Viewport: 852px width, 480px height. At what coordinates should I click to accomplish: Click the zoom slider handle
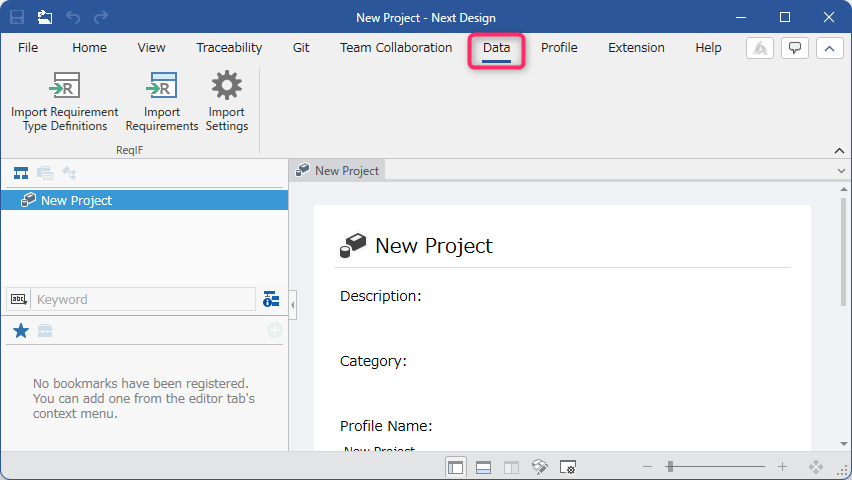tap(671, 466)
